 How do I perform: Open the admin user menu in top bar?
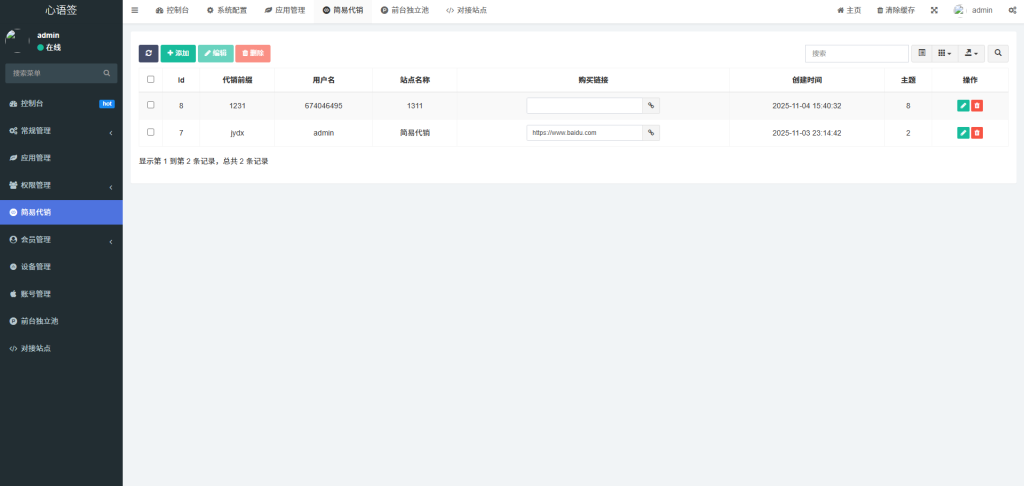click(973, 10)
